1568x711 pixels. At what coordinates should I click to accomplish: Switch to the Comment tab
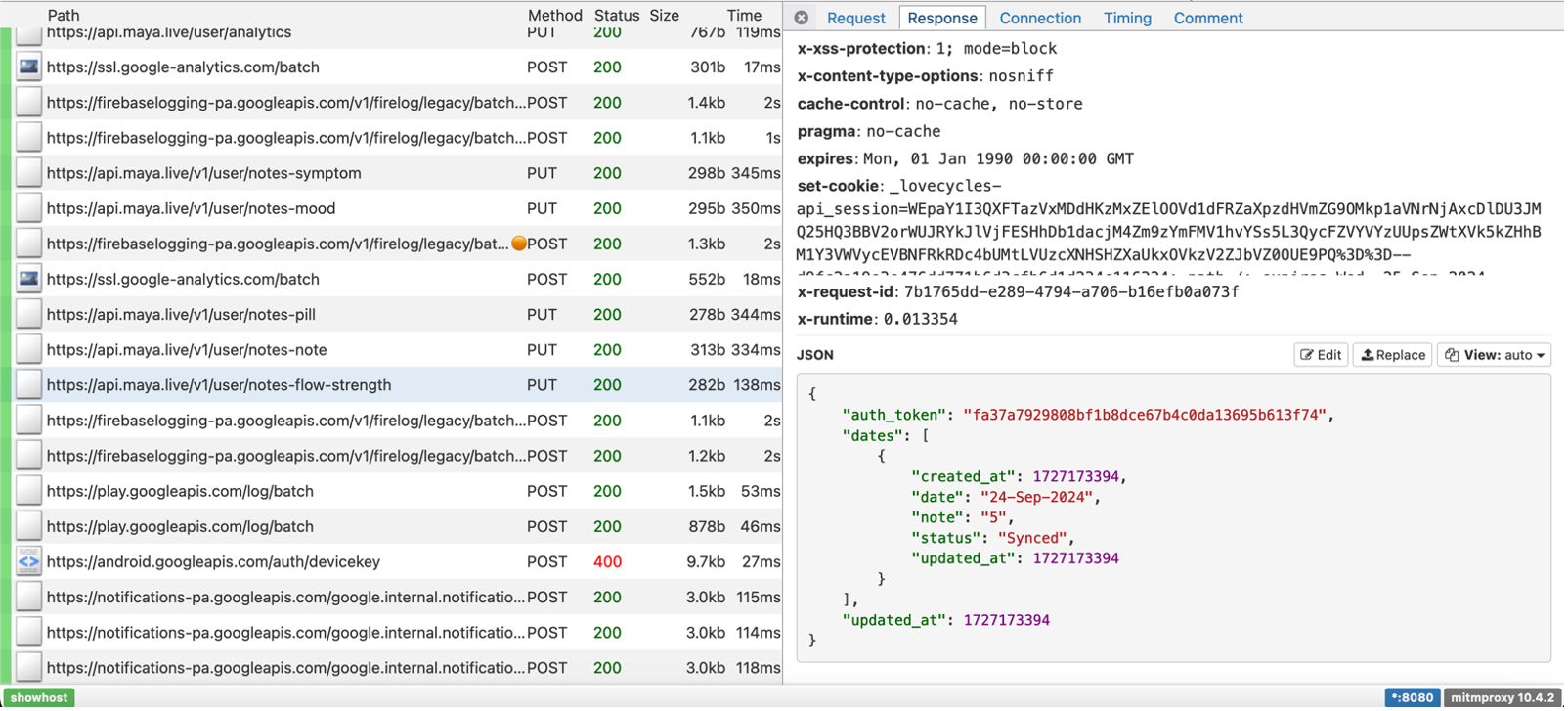coord(1207,18)
